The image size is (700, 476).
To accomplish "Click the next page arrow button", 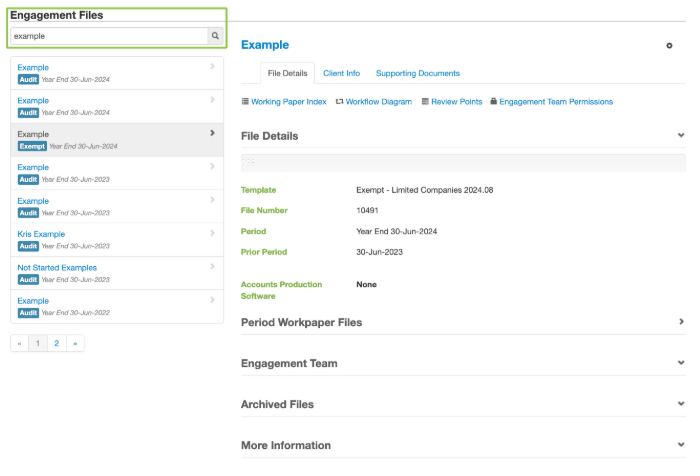I will coord(74,343).
